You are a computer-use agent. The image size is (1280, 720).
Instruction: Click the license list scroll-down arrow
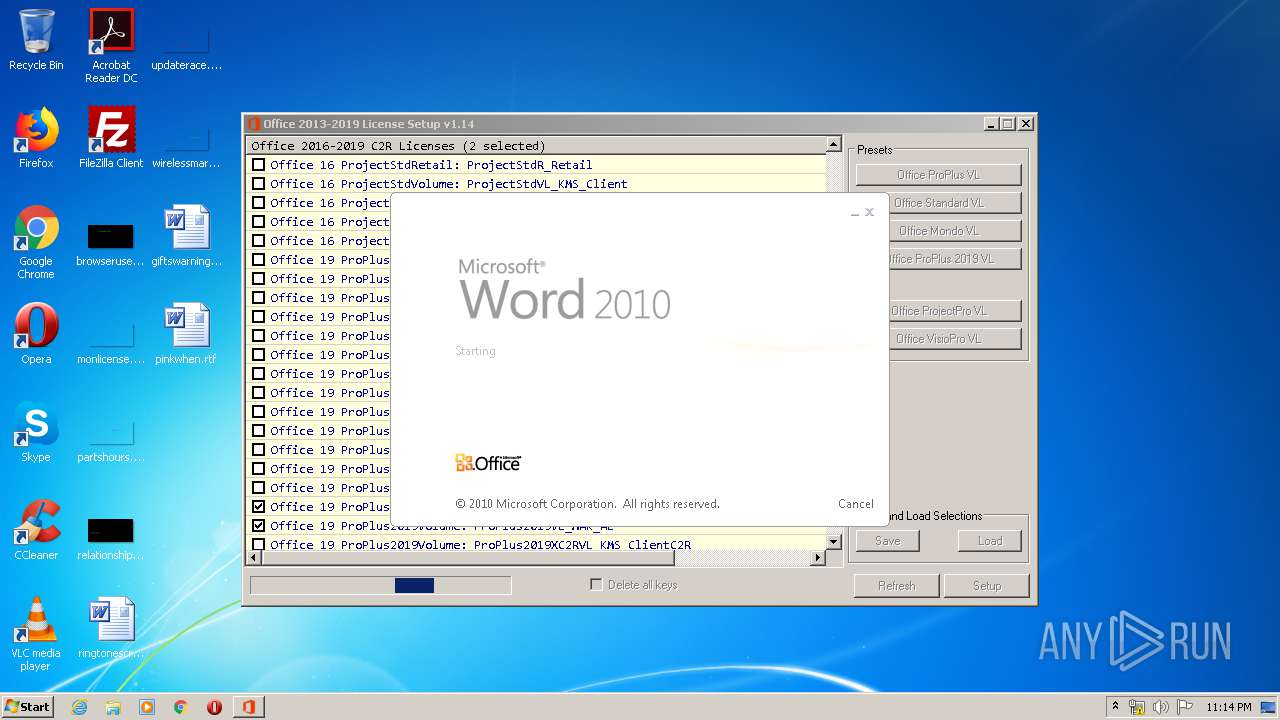833,542
